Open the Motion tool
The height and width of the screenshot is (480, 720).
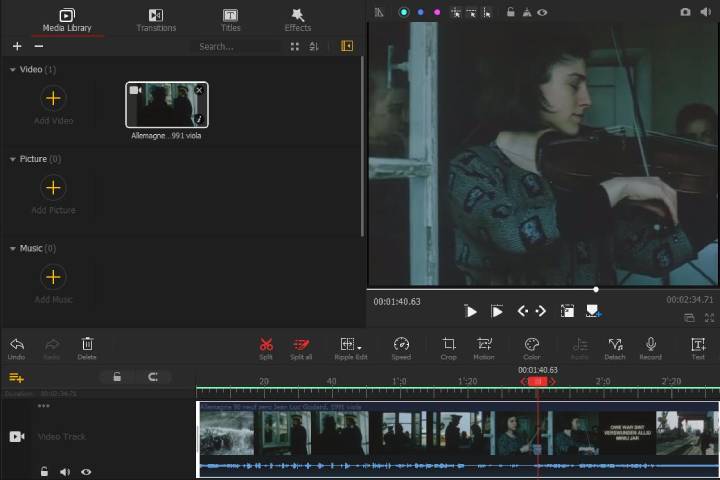pos(484,344)
